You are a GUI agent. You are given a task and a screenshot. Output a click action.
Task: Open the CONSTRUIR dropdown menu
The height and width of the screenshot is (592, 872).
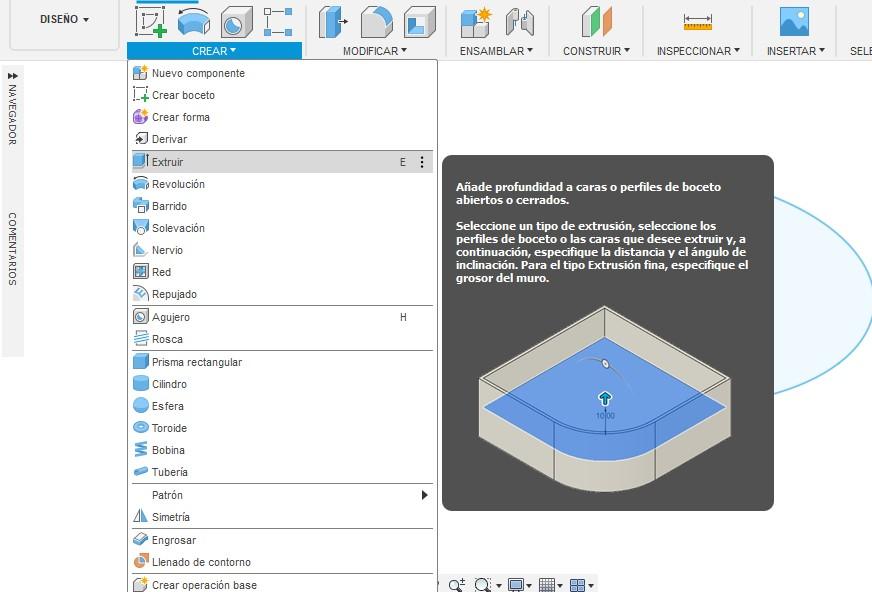point(596,51)
